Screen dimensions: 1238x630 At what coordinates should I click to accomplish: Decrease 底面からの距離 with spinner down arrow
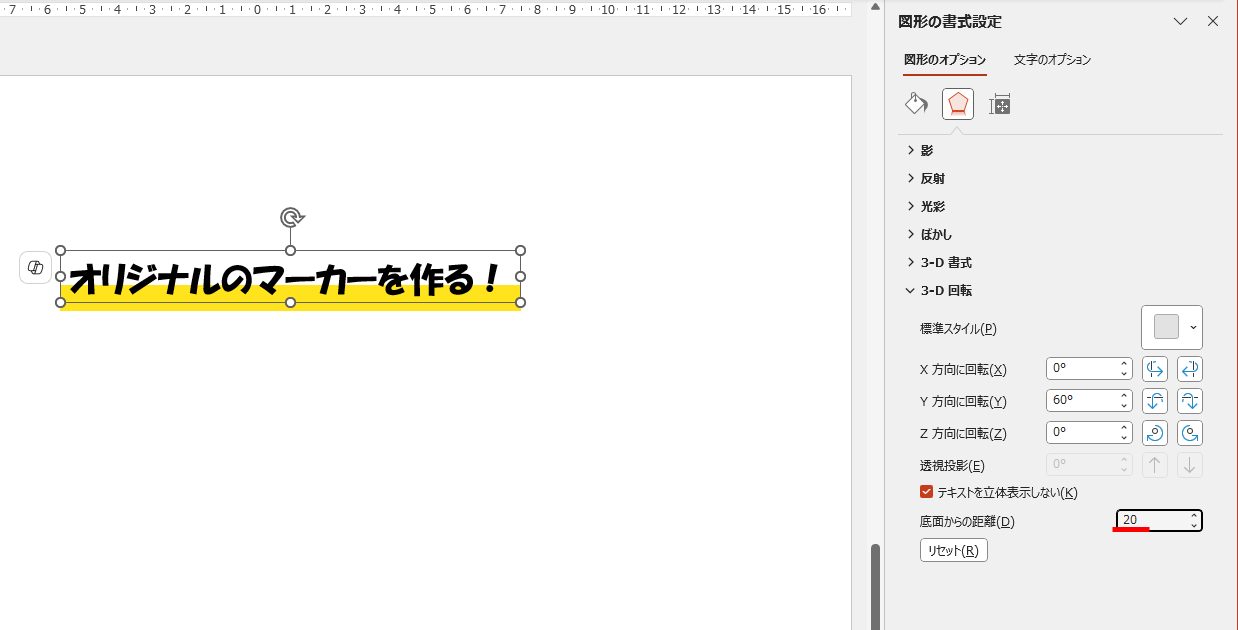[1195, 526]
